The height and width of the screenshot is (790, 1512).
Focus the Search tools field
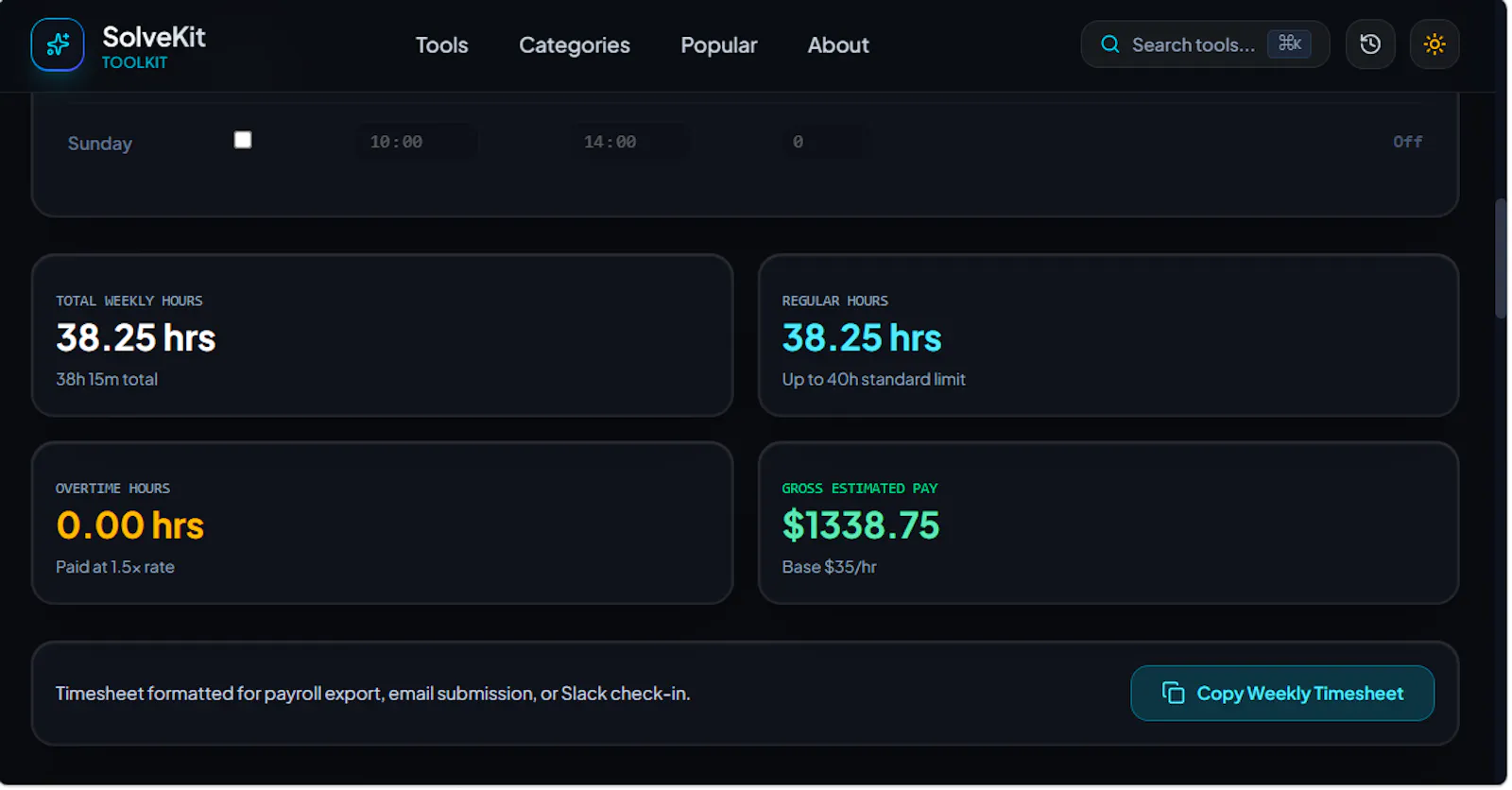point(1205,44)
